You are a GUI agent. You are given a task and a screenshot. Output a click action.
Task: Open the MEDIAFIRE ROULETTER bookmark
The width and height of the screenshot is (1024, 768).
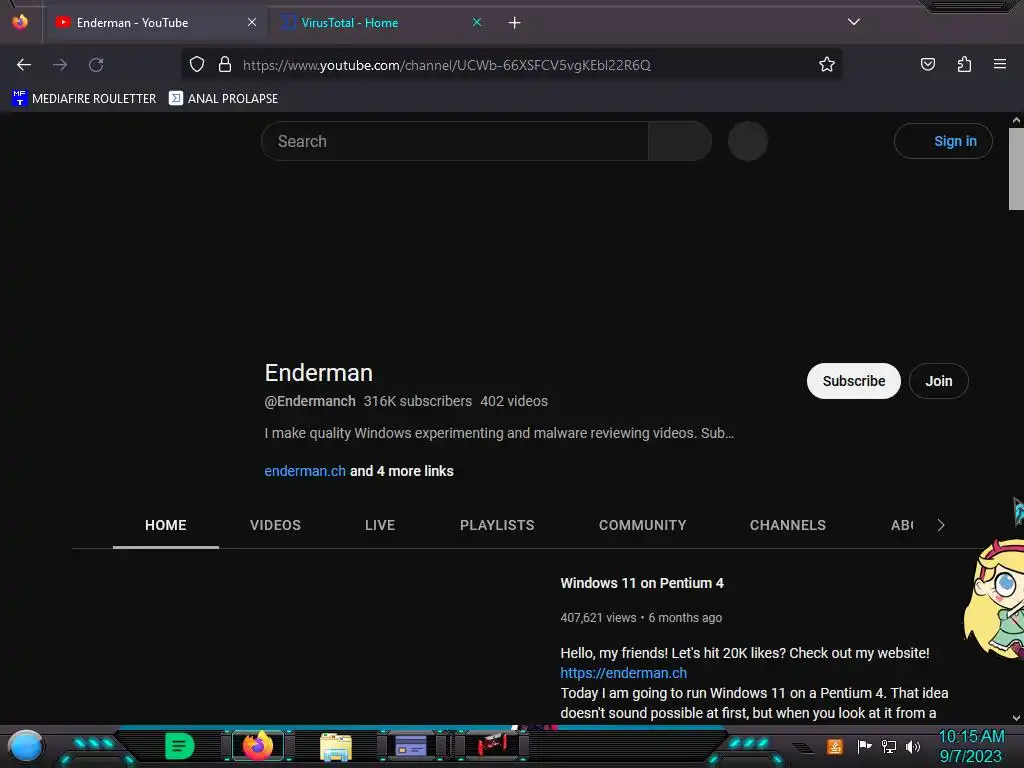tap(84, 99)
